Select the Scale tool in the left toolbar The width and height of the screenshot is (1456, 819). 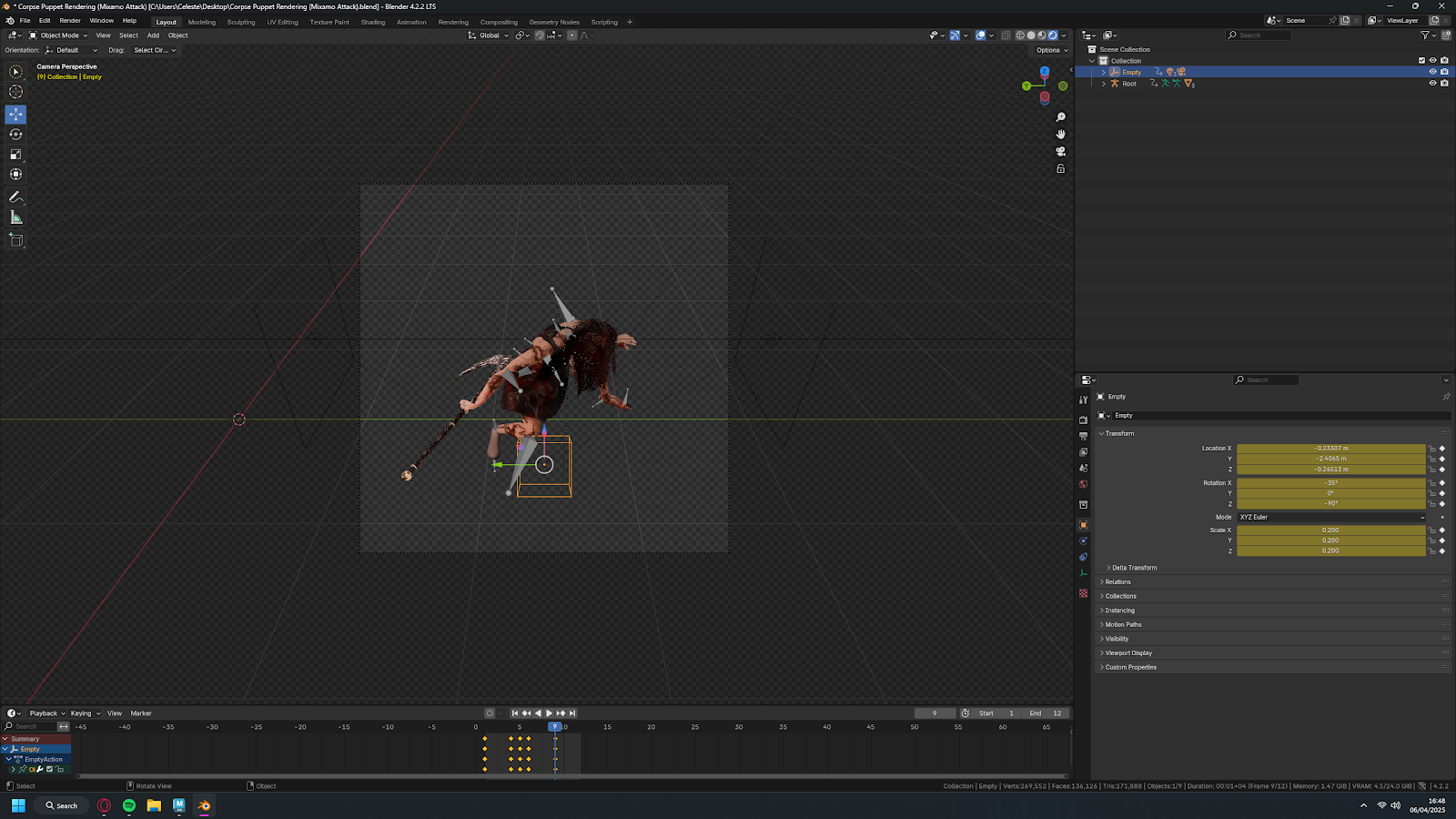15,155
